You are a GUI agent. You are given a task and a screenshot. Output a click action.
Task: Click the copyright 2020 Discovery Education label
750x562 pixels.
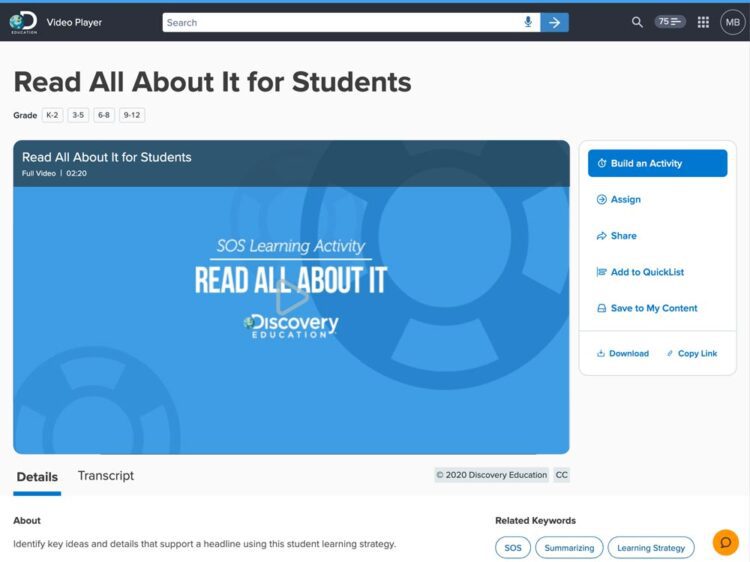[491, 475]
